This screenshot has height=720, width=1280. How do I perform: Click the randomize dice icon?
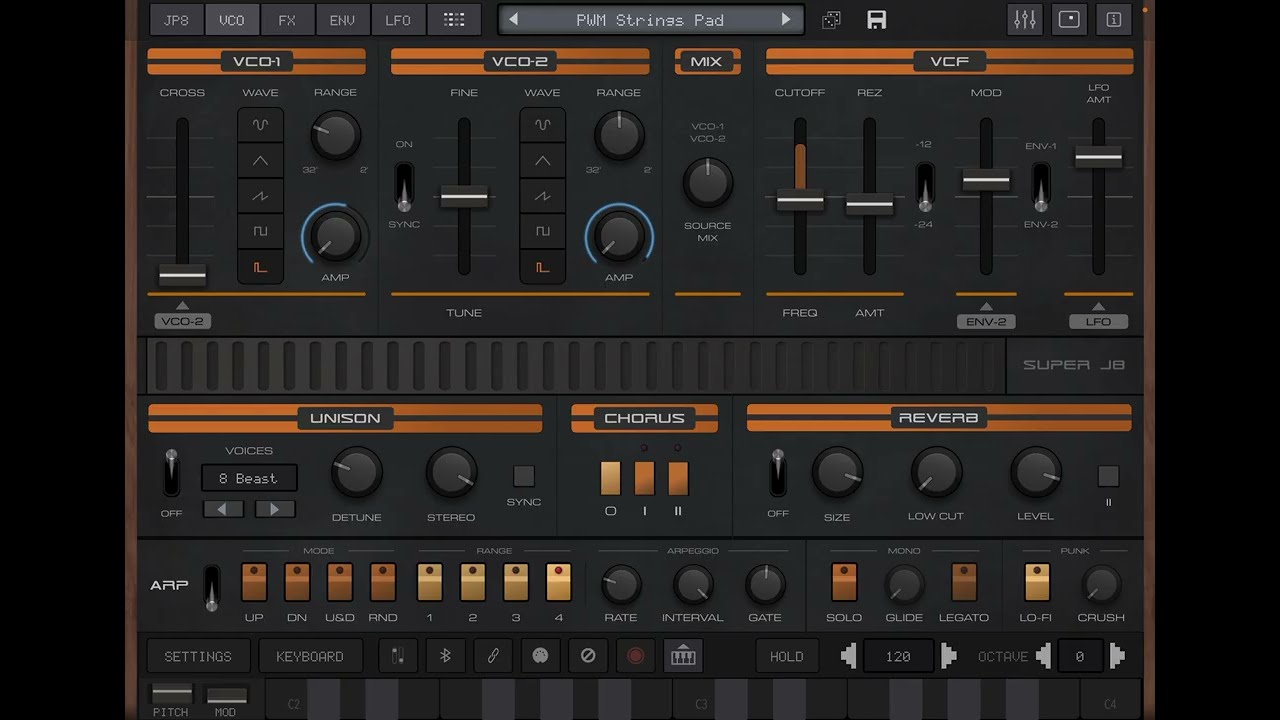[x=831, y=20]
